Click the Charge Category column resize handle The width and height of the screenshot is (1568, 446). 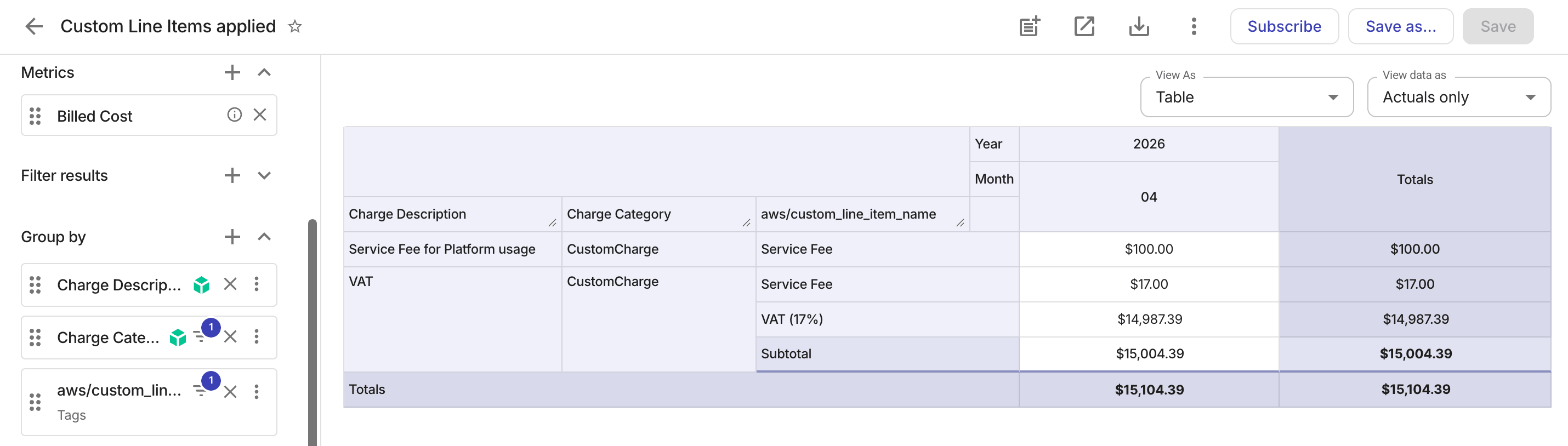[x=746, y=222]
